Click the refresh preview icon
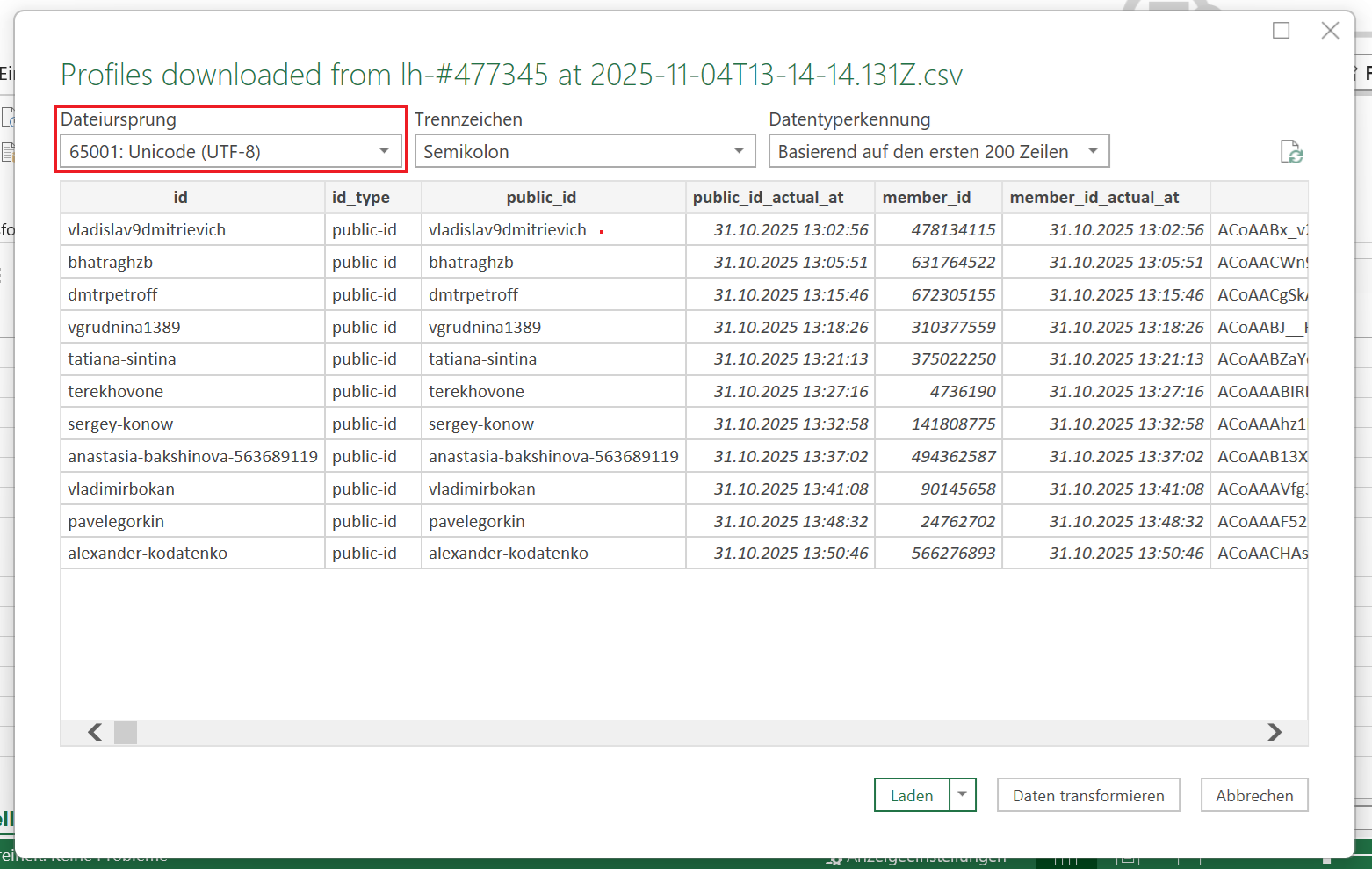 point(1290,152)
